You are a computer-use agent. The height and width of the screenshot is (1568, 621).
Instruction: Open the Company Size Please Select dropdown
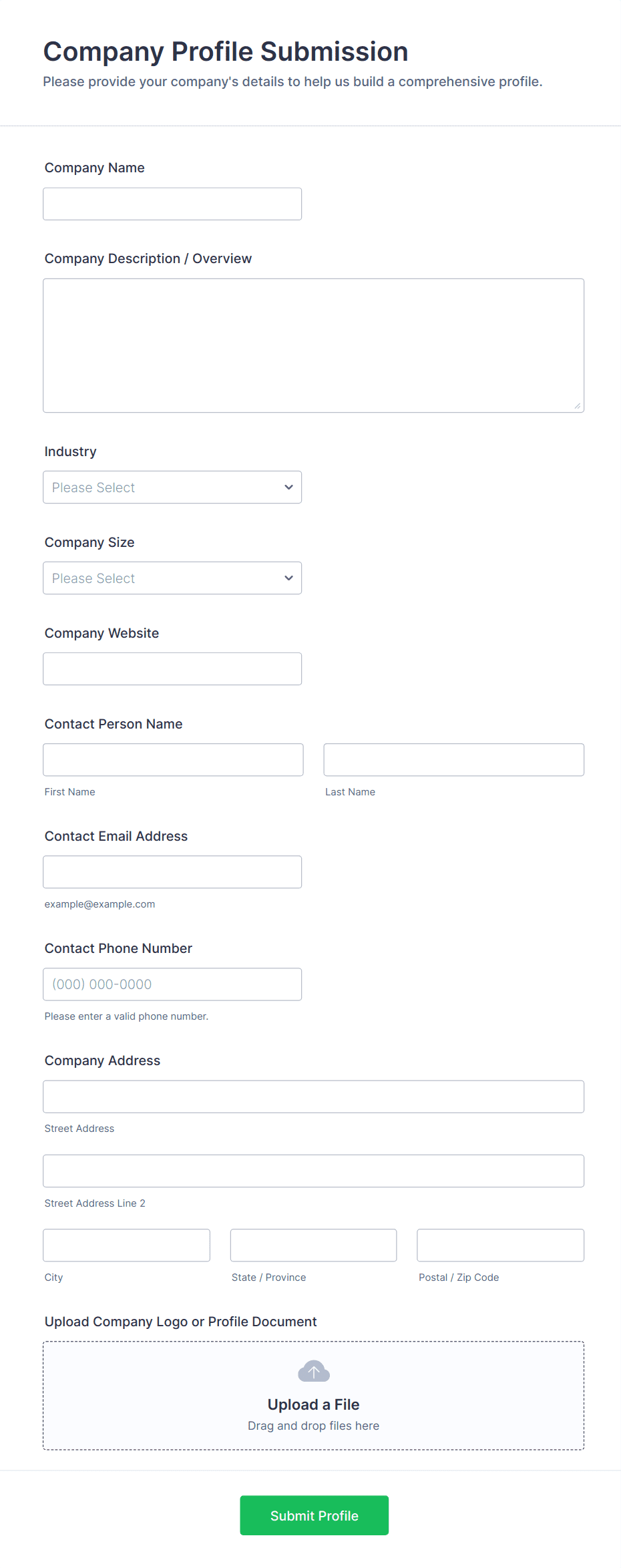[x=172, y=578]
